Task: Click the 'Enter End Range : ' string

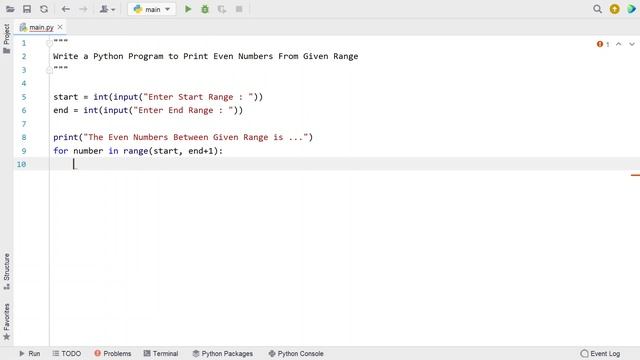Action: point(183,110)
